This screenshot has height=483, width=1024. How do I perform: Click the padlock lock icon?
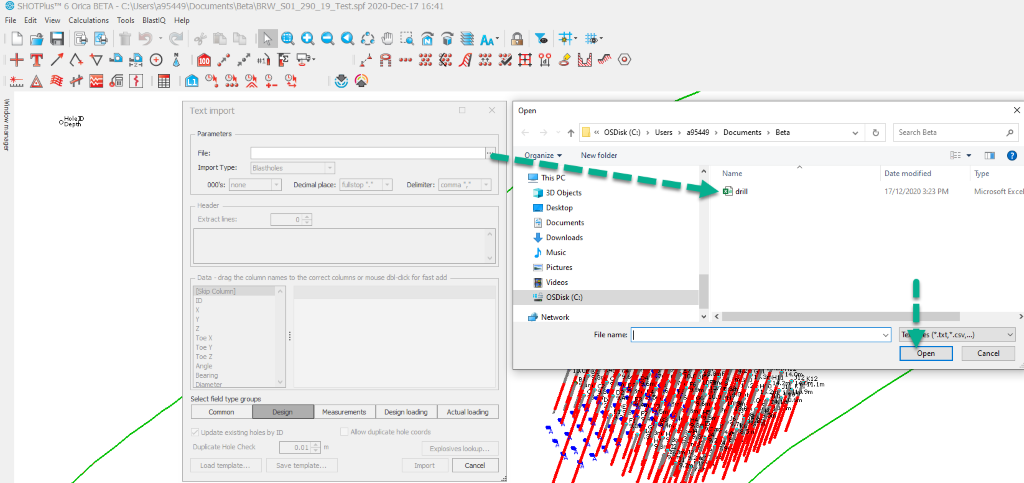click(517, 39)
